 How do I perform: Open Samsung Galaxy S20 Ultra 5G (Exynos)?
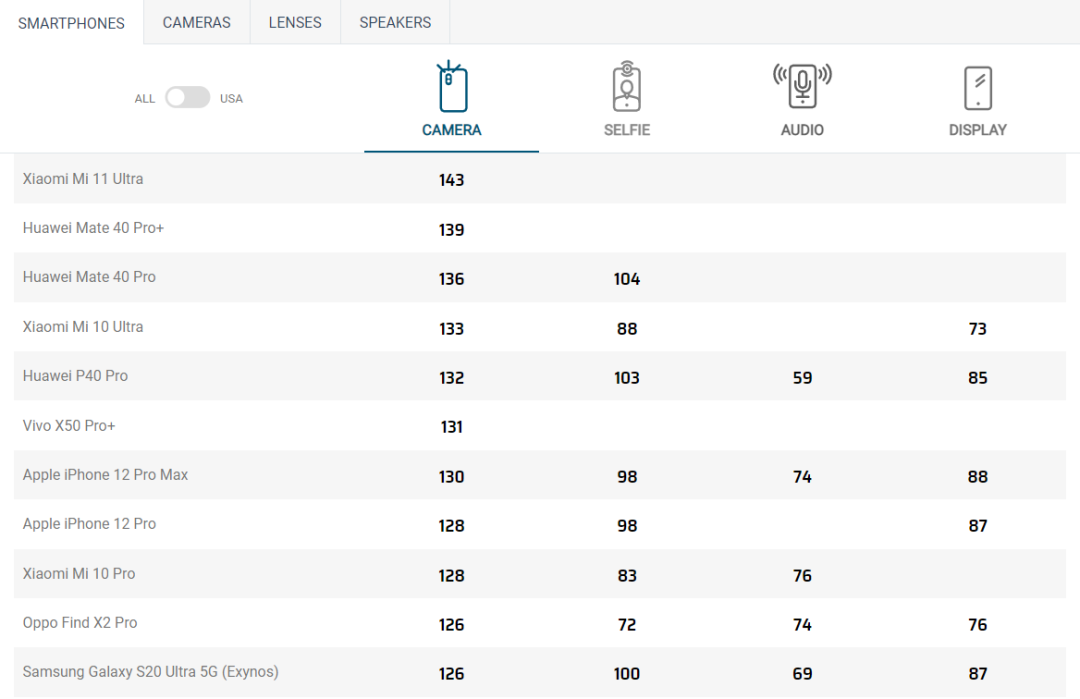pos(150,672)
